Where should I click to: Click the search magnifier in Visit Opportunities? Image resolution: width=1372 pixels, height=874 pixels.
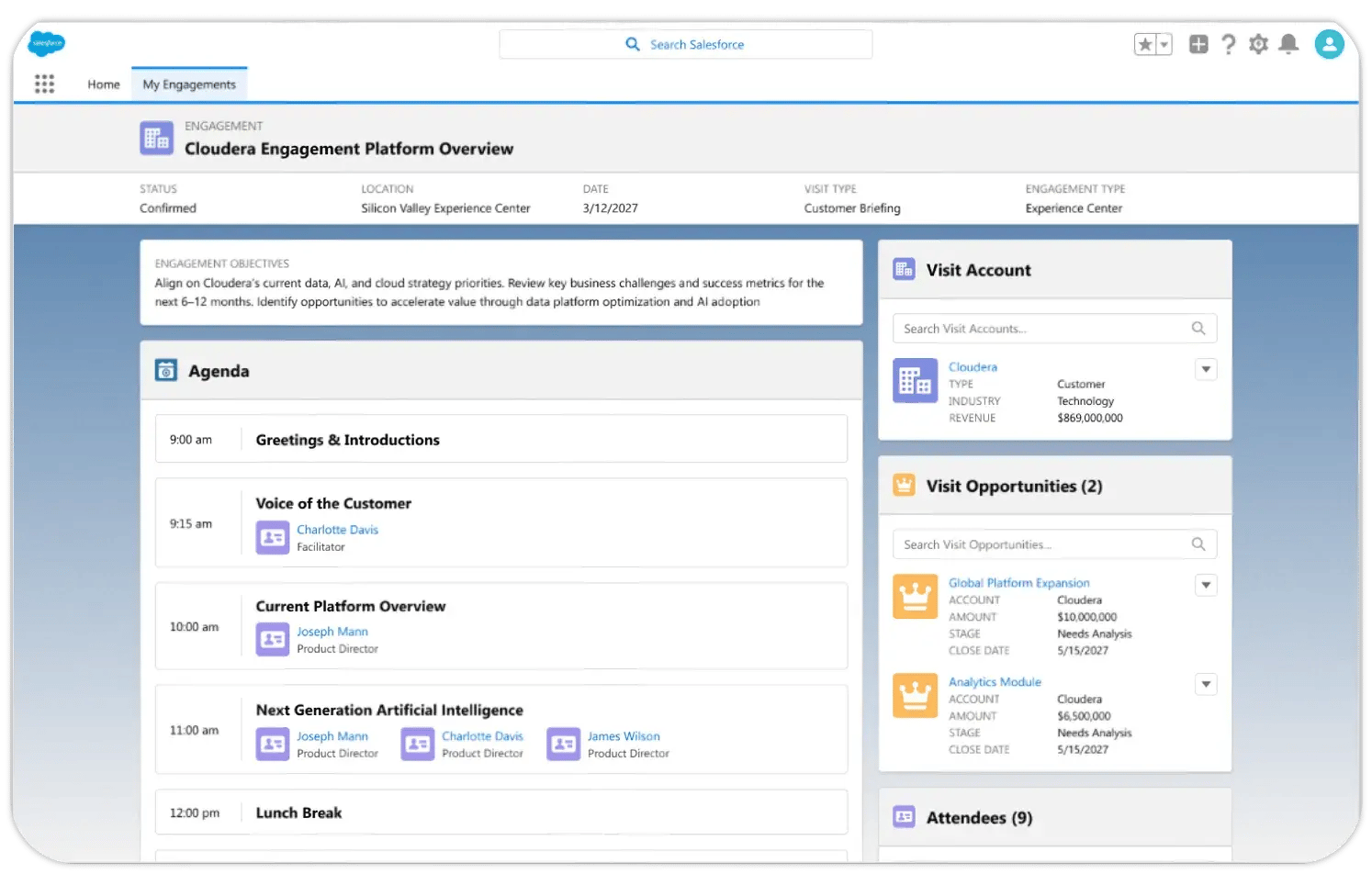(x=1198, y=544)
